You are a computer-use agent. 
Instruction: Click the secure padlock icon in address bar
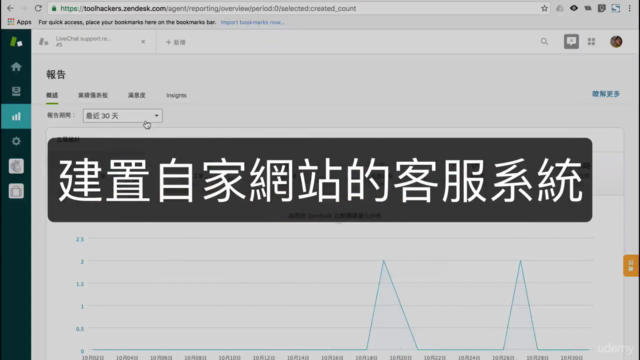(54, 8)
